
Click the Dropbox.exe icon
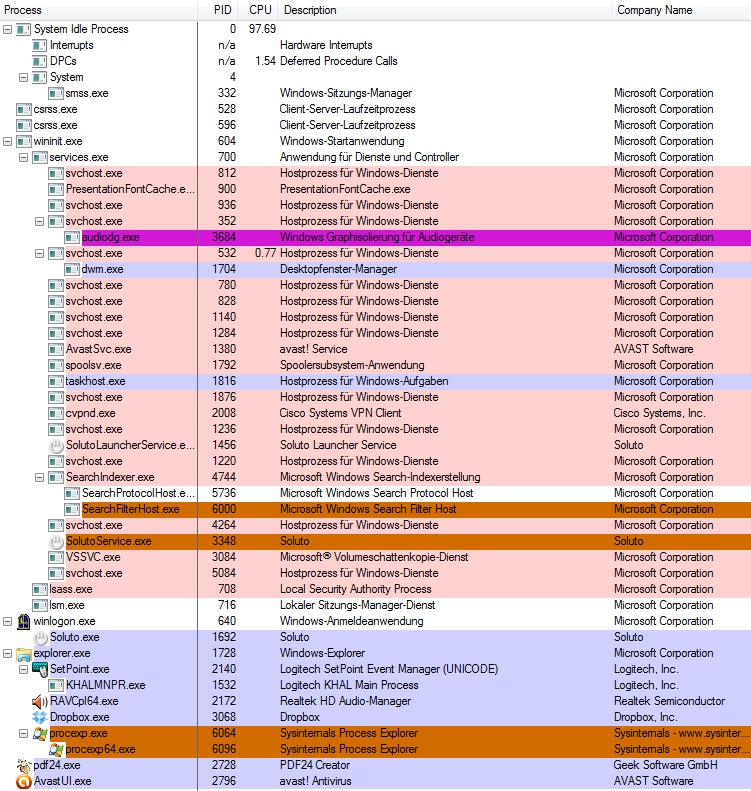pos(39,717)
